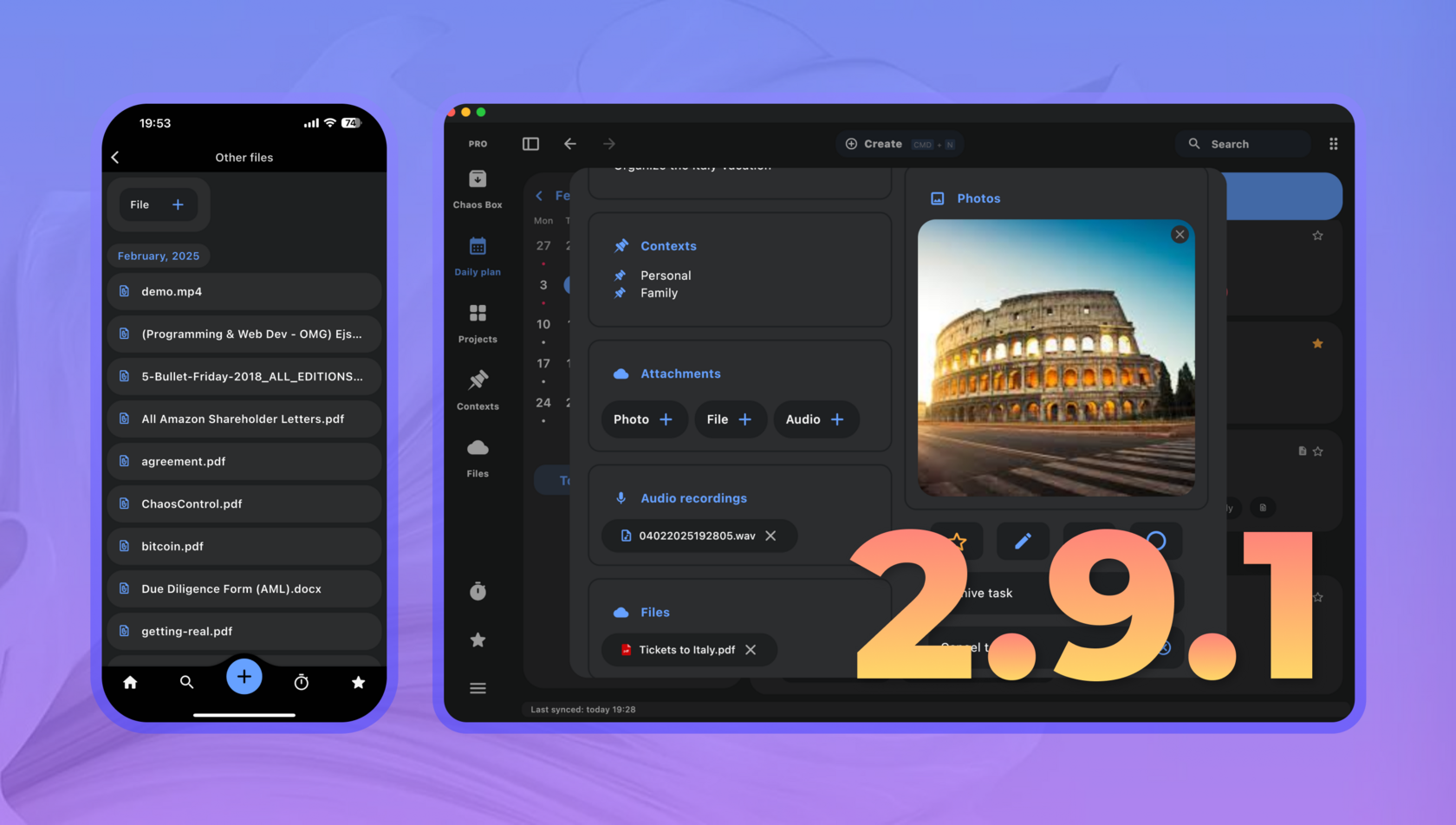The width and height of the screenshot is (1456, 825).
Task: Click the February, 2025 date label
Action: click(159, 256)
